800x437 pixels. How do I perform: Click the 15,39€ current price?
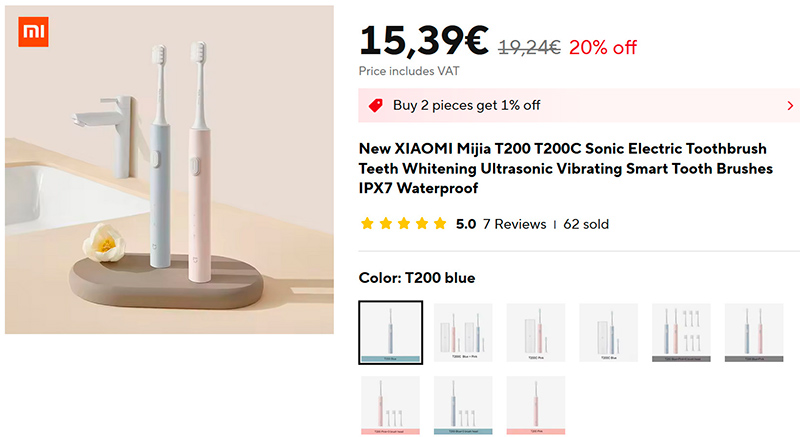[423, 41]
